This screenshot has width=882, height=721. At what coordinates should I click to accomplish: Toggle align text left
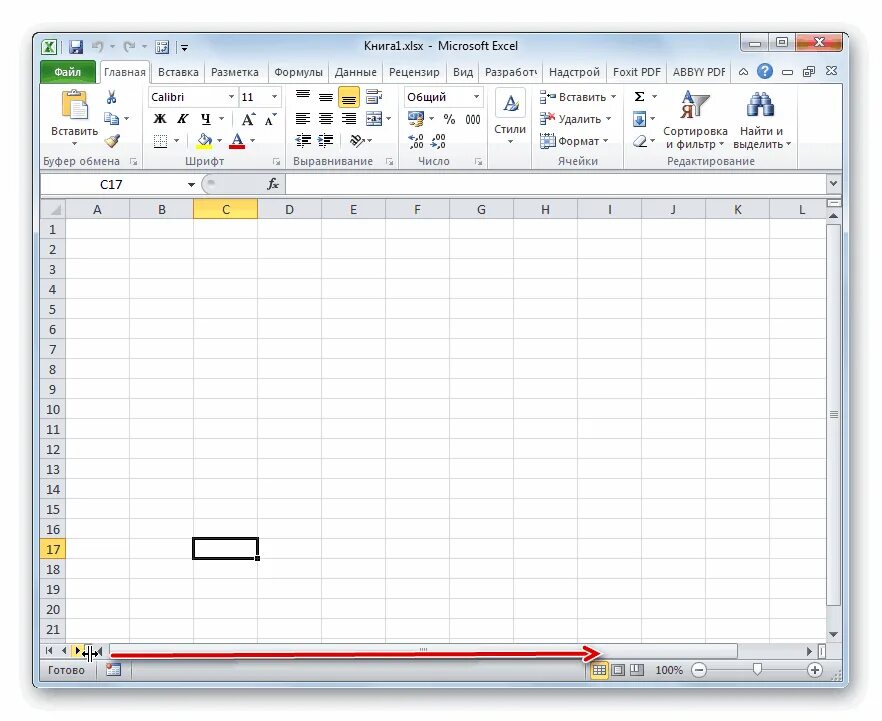(x=303, y=119)
